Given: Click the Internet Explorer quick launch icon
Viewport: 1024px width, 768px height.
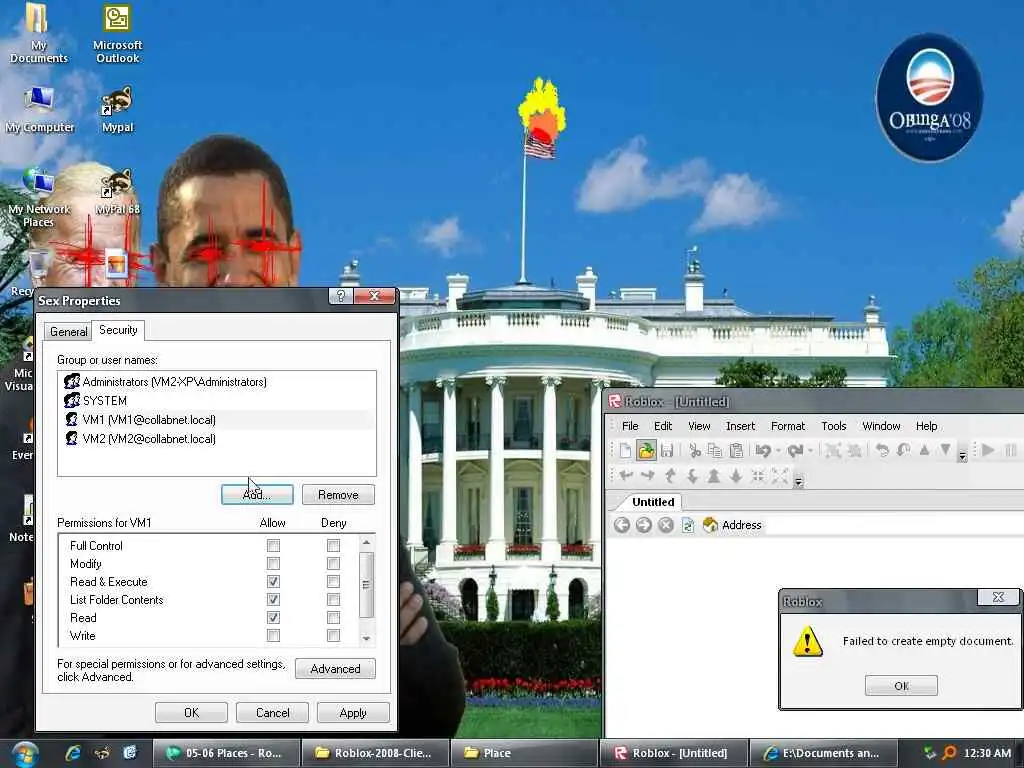Looking at the screenshot, I should [72, 753].
